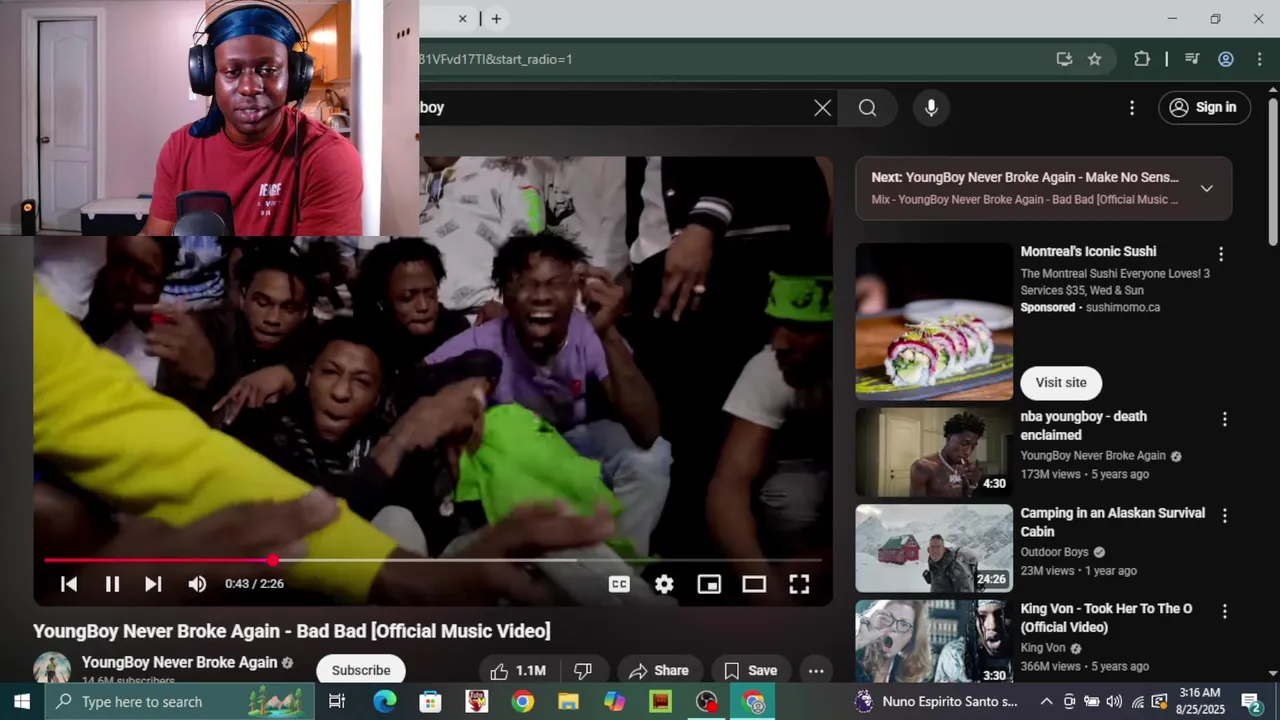Play King Von Took Her To The O
The width and height of the screenshot is (1280, 720).
934,642
